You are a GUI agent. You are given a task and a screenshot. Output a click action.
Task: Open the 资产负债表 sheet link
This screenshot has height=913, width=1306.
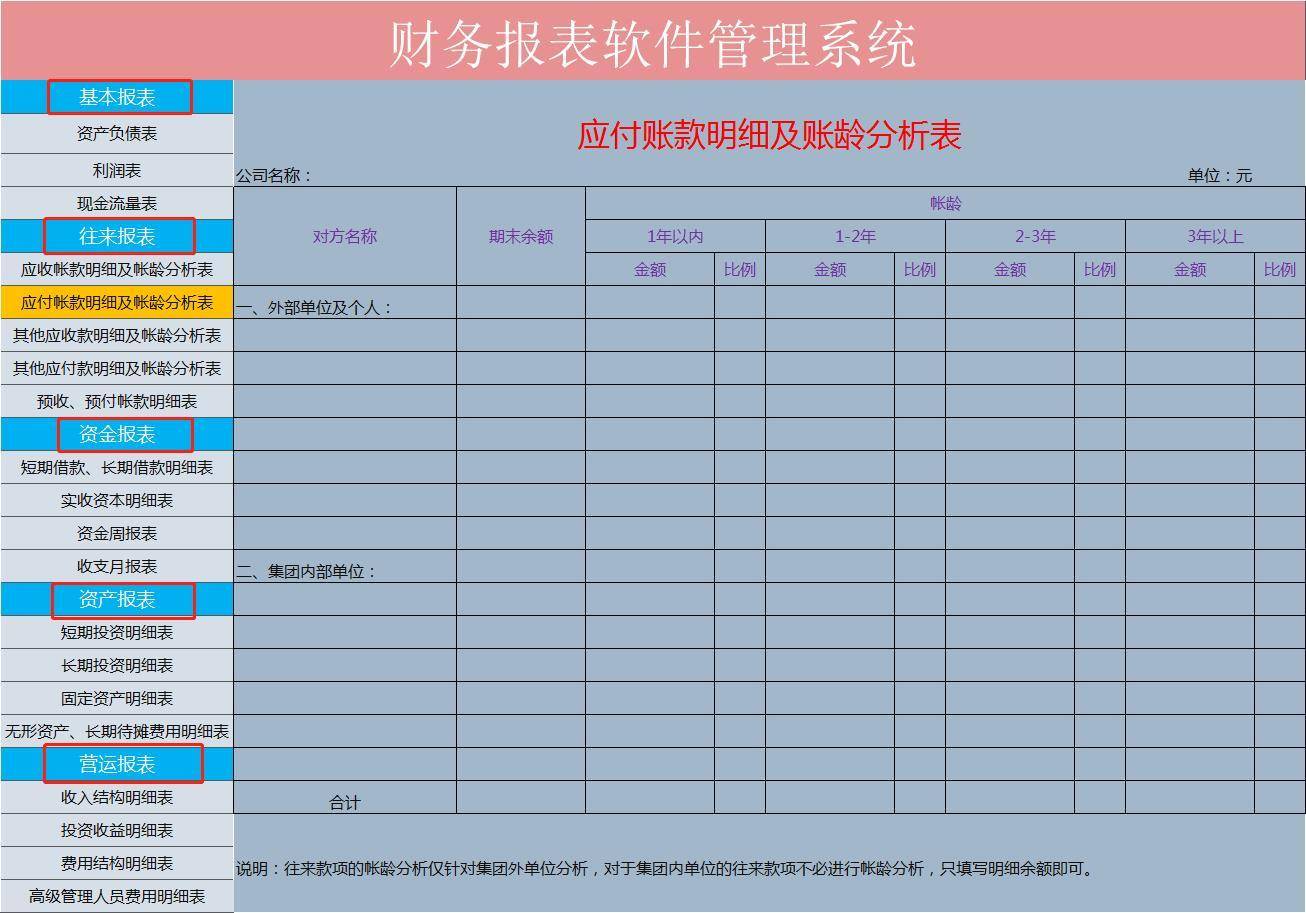(117, 134)
